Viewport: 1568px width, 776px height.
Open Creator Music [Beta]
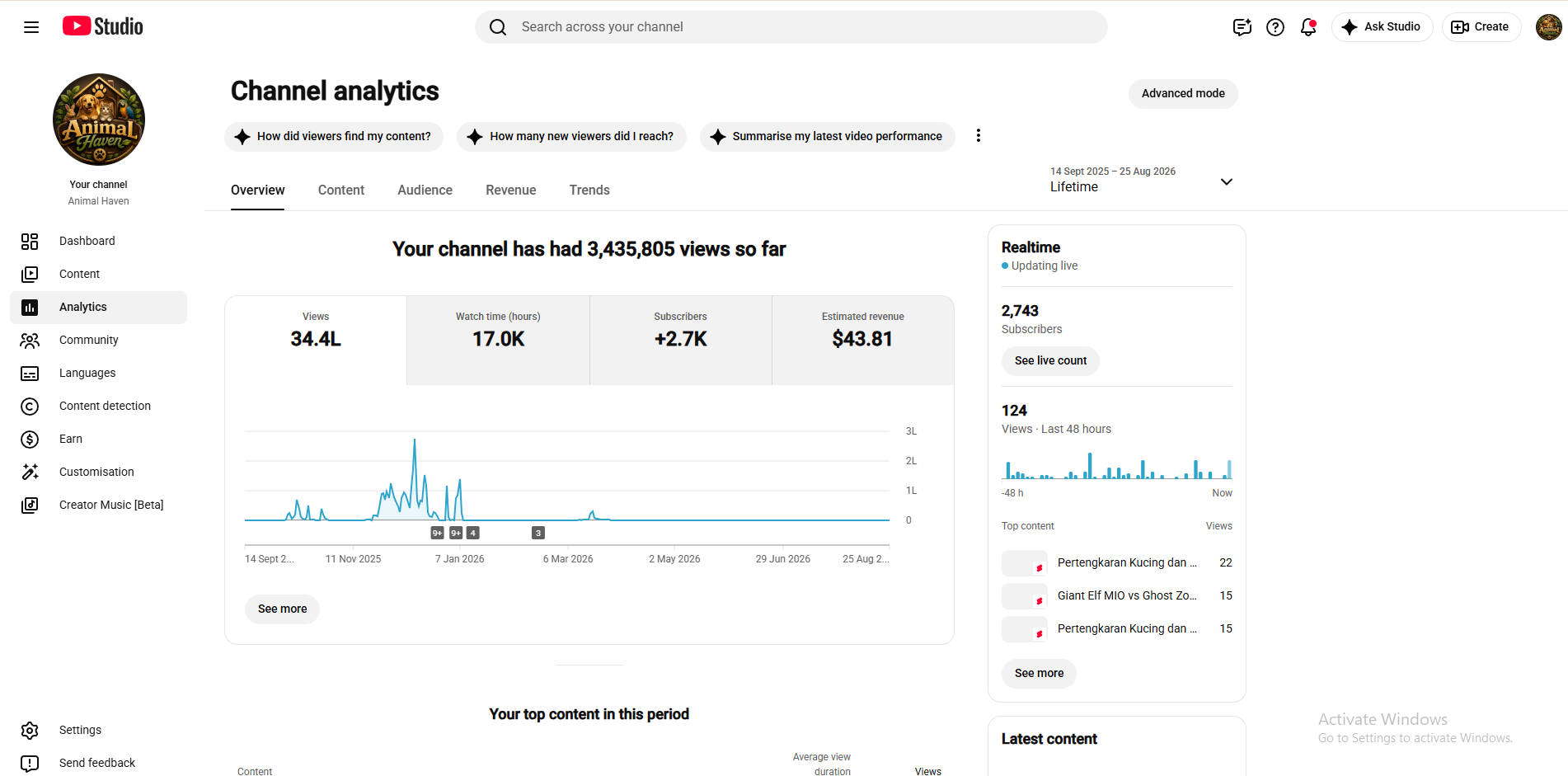click(x=99, y=505)
